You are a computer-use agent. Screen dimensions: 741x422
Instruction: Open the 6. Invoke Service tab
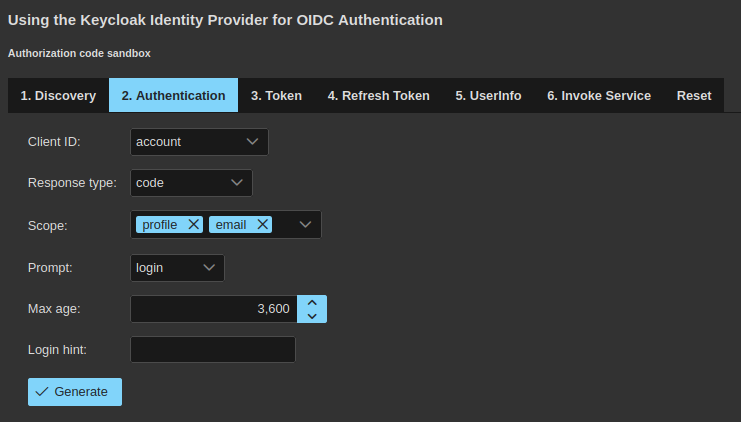point(599,95)
